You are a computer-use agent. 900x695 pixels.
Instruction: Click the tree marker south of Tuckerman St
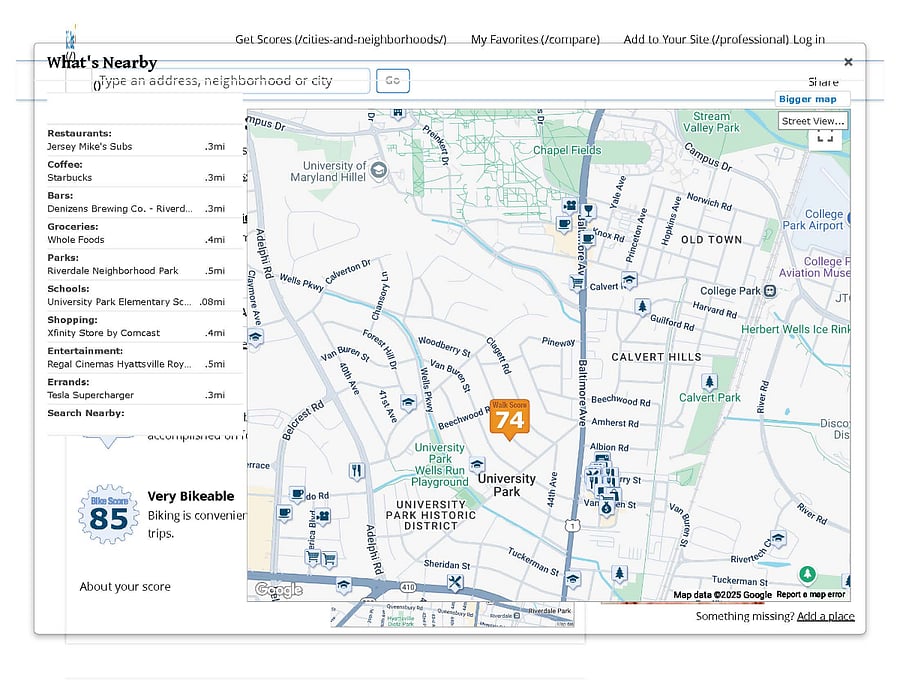click(619, 573)
